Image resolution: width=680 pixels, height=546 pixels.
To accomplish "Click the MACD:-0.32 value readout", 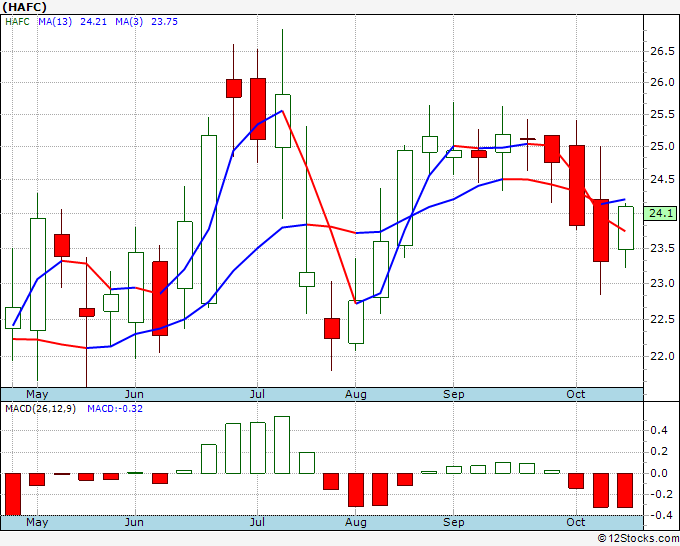I will 115,409.
